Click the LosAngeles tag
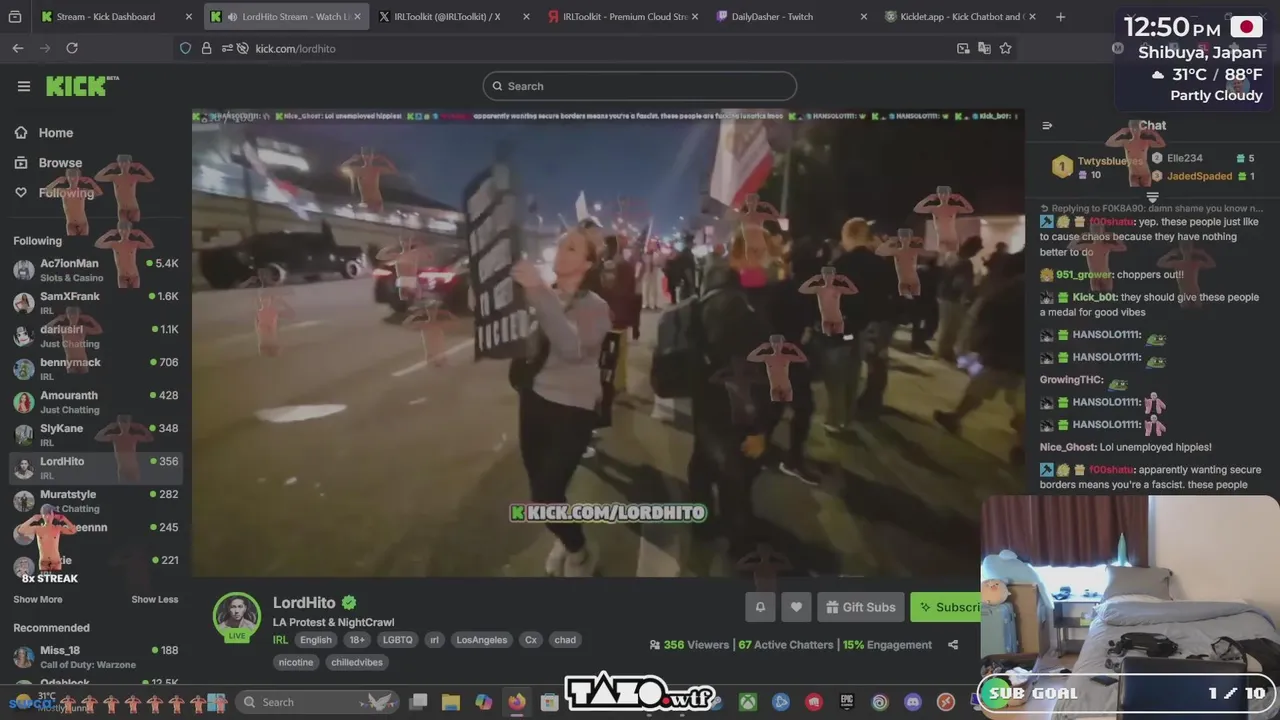This screenshot has width=1280, height=720. (x=482, y=640)
